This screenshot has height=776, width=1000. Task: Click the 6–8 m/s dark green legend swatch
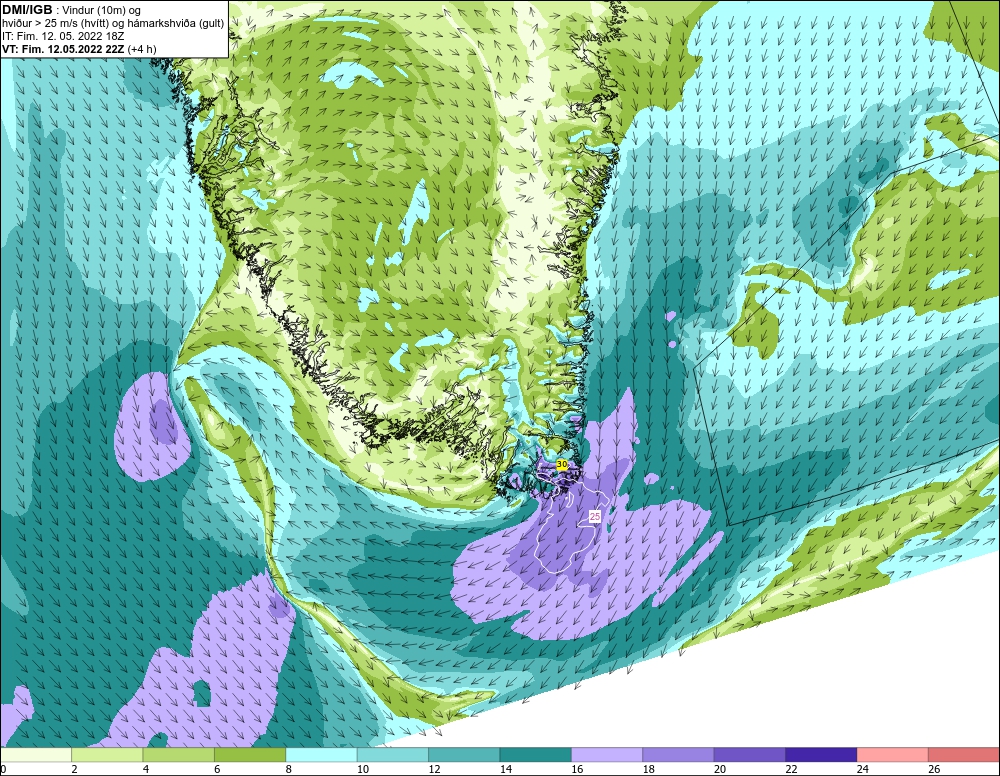pos(250,754)
